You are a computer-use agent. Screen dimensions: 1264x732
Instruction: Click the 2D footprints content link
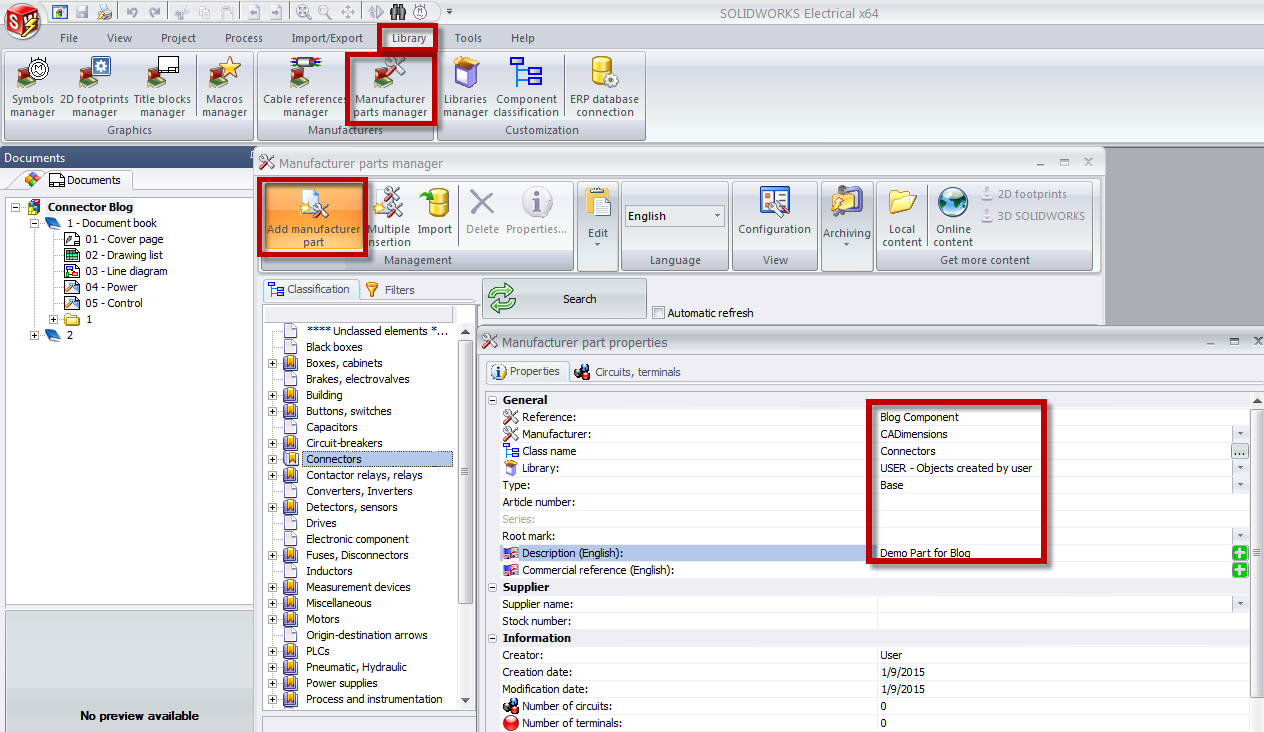[1024, 194]
